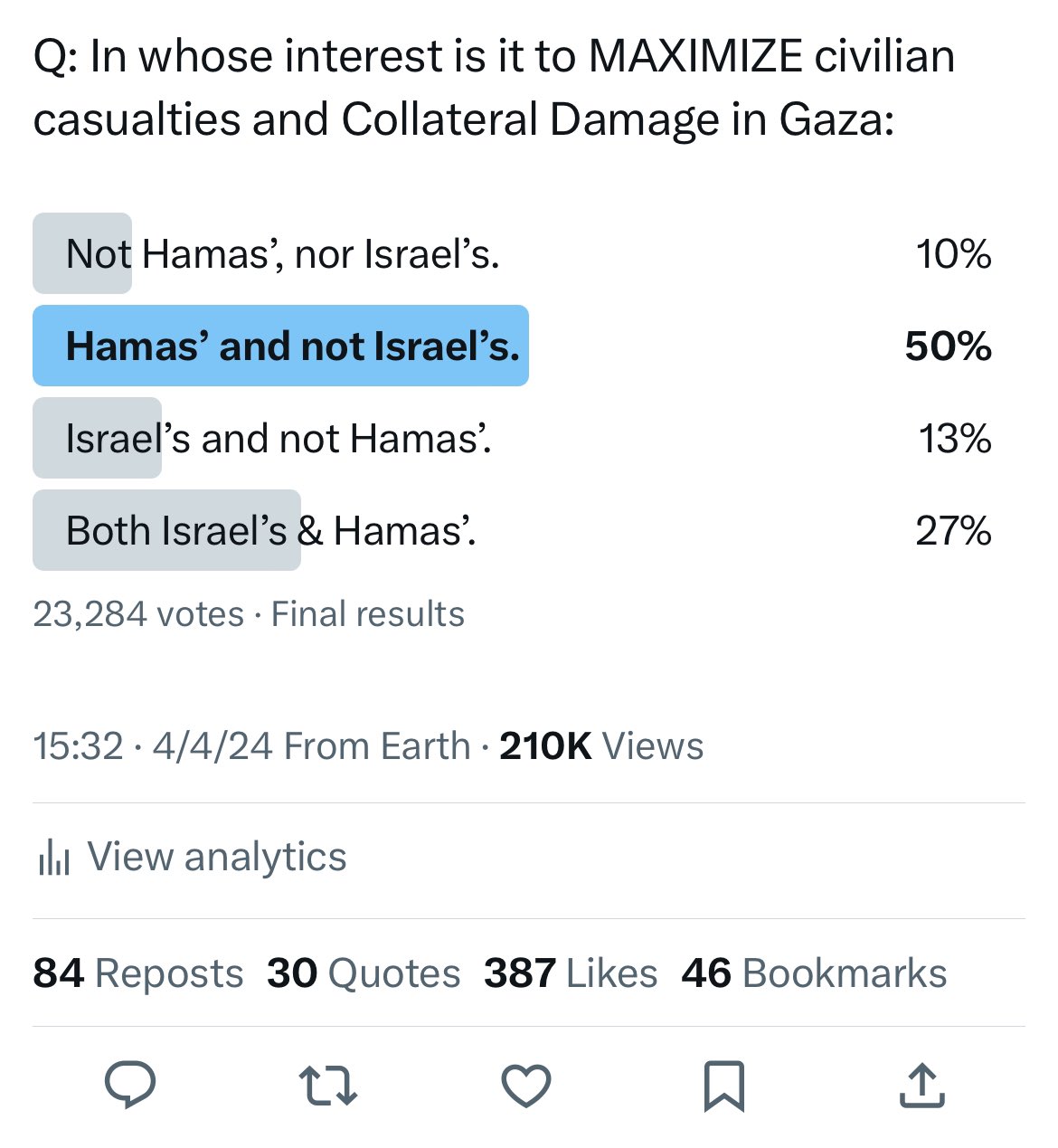The width and height of the screenshot is (1058, 1148).
Task: Bookmark this post using the bookmark icon
Action: point(723,1086)
